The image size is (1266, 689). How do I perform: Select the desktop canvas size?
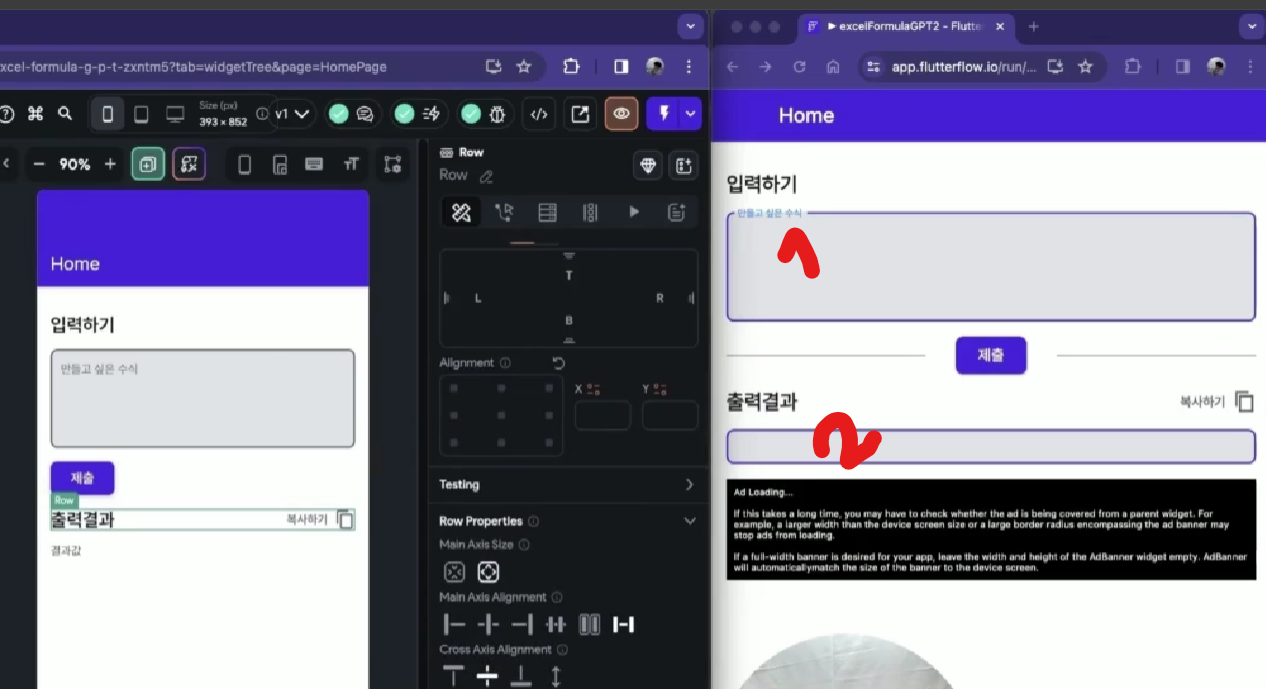(x=175, y=115)
